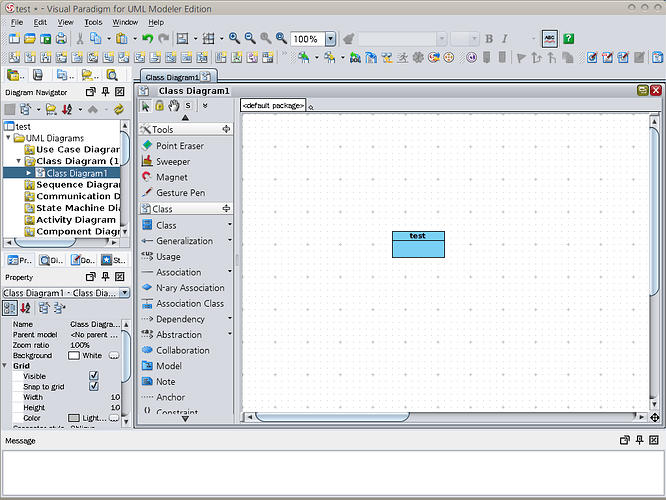Open the Class tool variants arrow
666x500 pixels.
pos(230,224)
